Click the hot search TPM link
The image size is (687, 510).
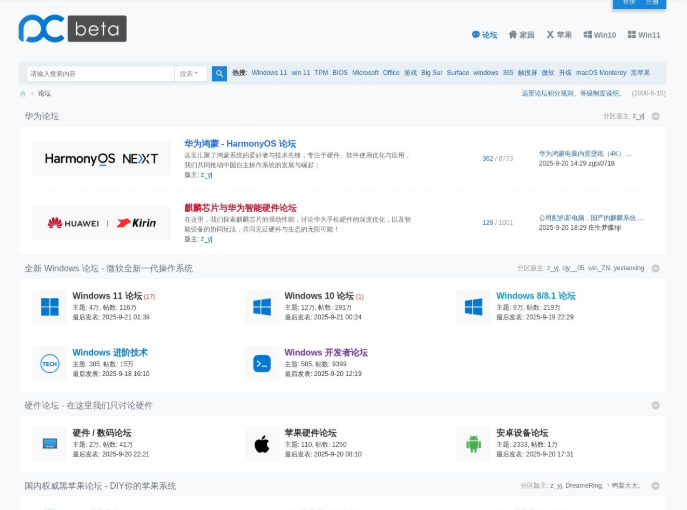[321, 73]
